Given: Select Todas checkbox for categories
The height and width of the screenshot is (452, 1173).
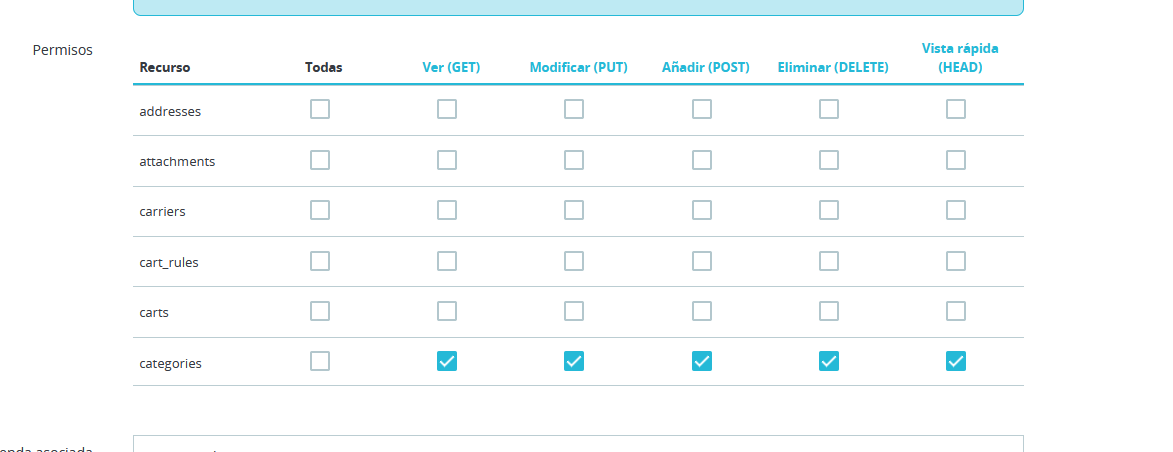Looking at the screenshot, I should [x=320, y=362].
